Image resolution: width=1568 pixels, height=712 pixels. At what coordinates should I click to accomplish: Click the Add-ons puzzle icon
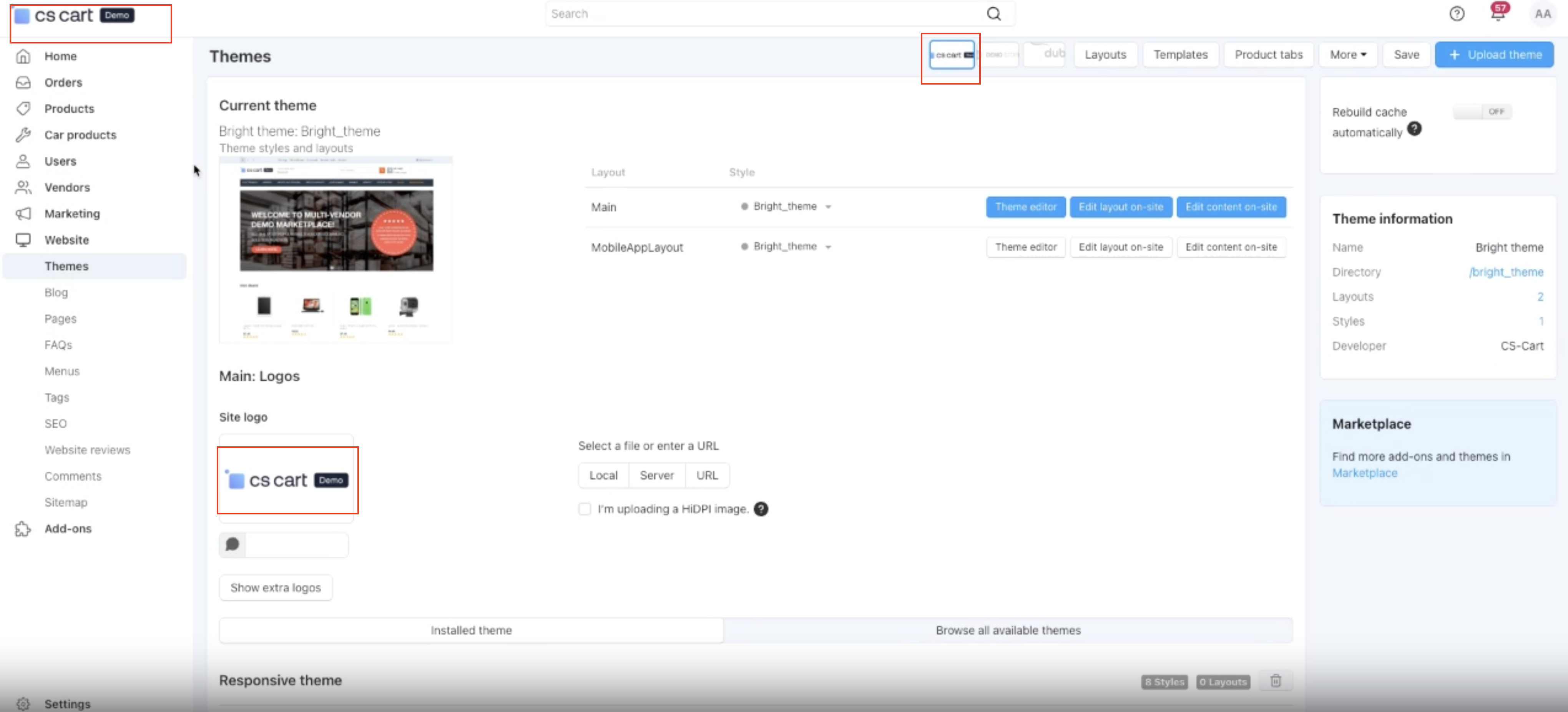point(23,529)
